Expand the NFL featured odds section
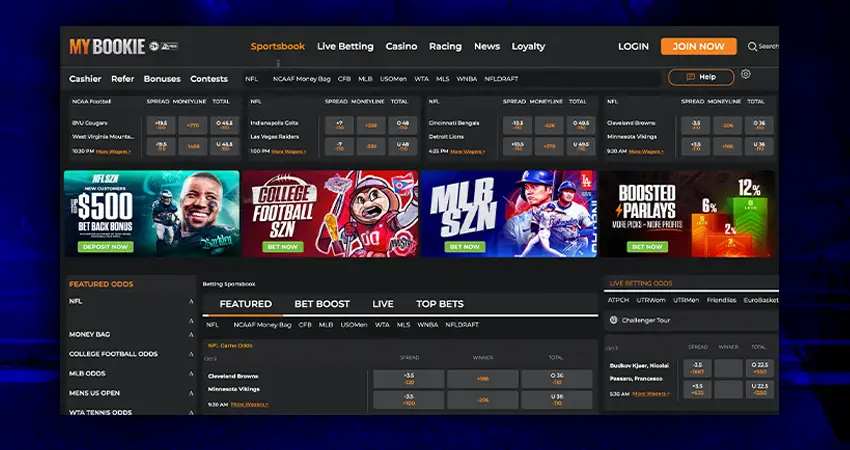Viewport: 850px width, 450px height. (191, 301)
